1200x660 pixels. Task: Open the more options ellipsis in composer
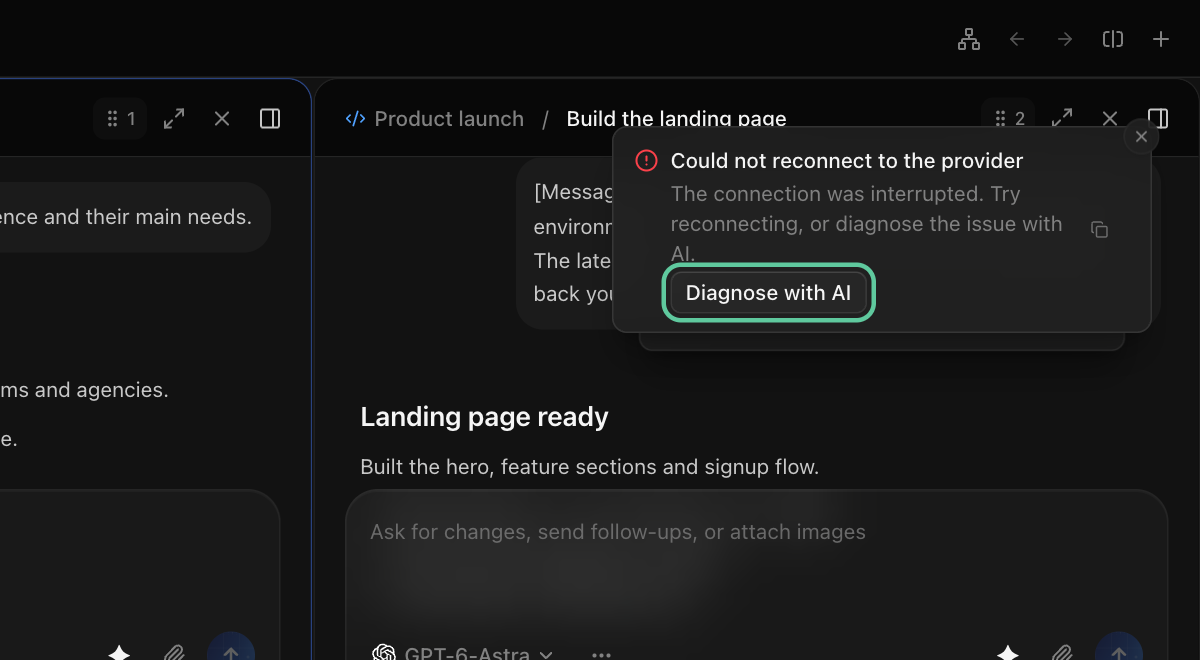click(601, 655)
